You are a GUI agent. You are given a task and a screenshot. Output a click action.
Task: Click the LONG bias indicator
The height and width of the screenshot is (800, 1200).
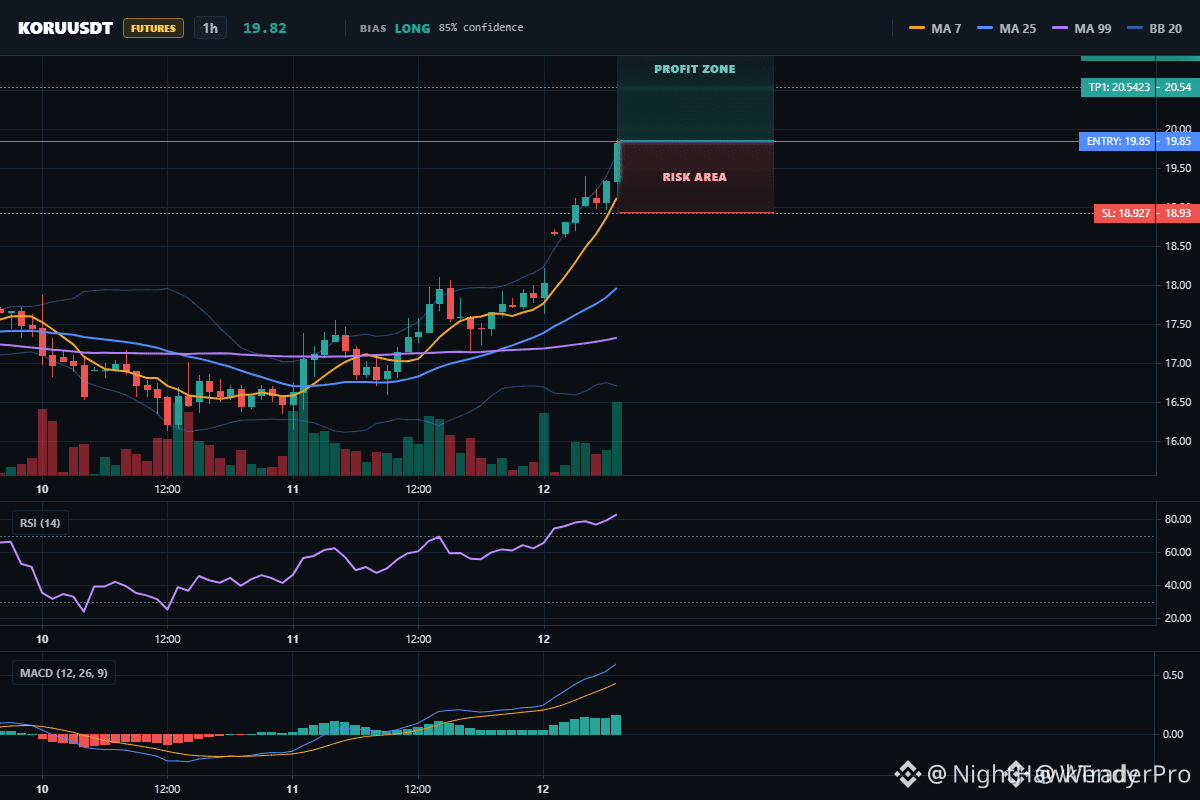click(x=412, y=28)
